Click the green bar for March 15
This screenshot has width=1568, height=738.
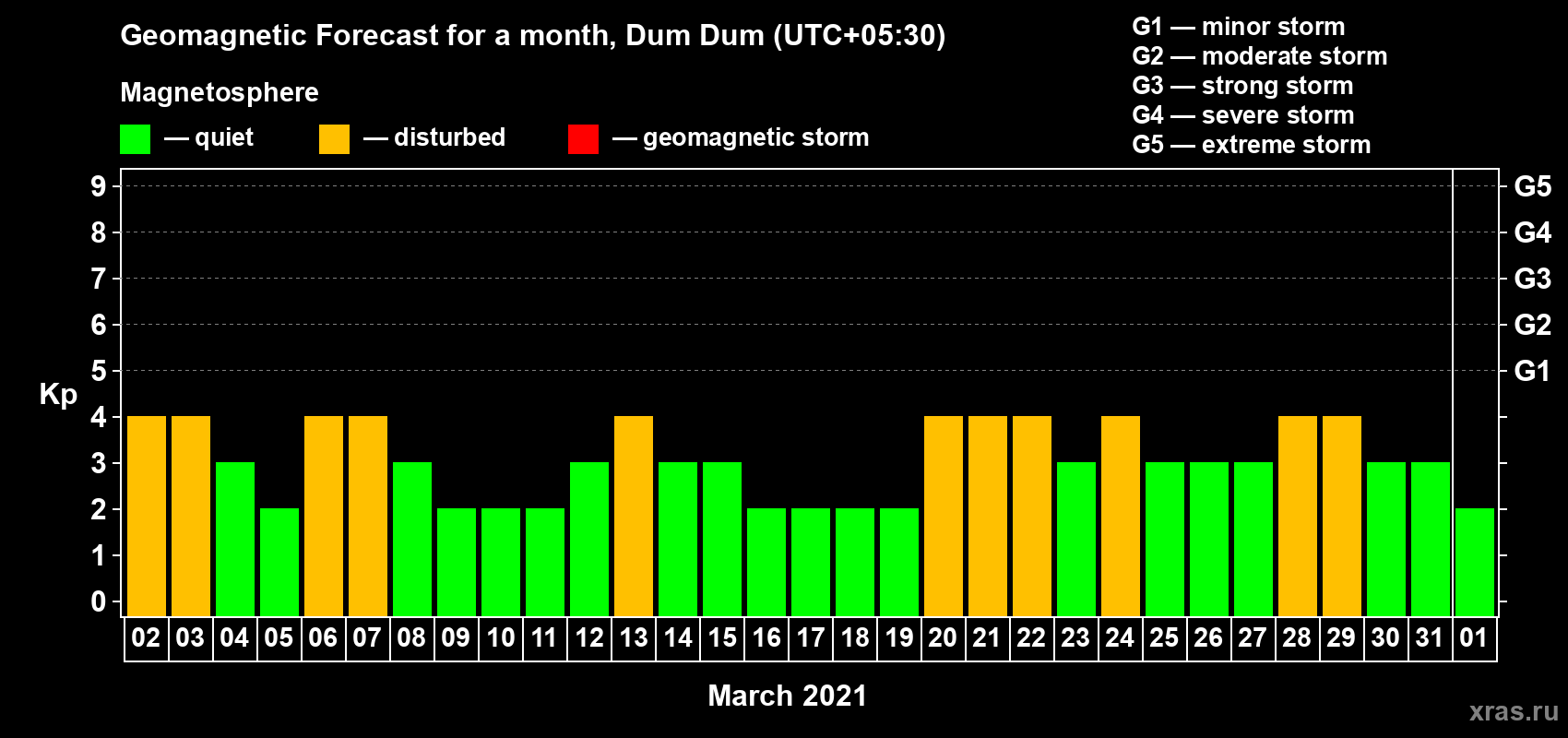tap(722, 539)
